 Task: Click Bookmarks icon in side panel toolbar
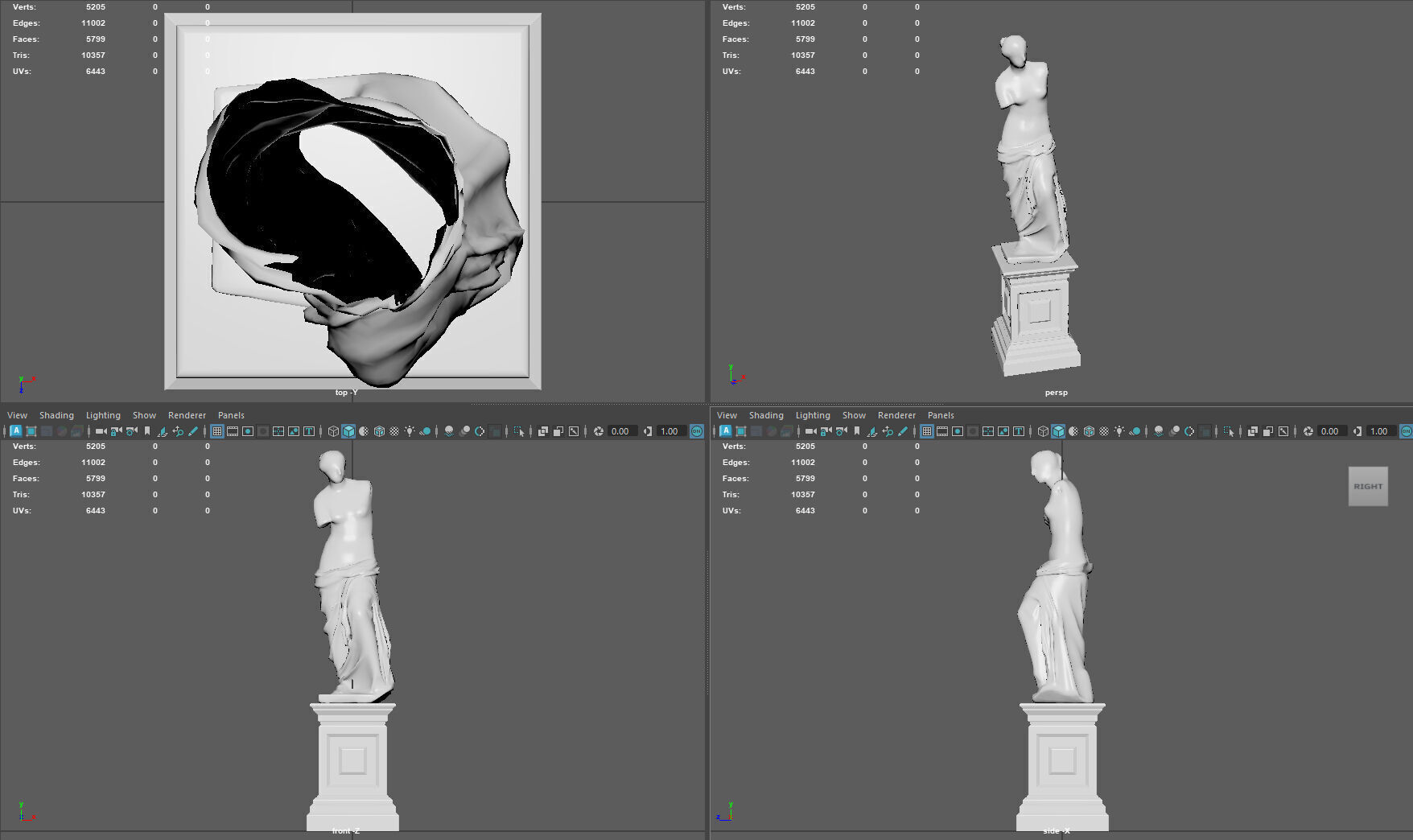tap(857, 431)
